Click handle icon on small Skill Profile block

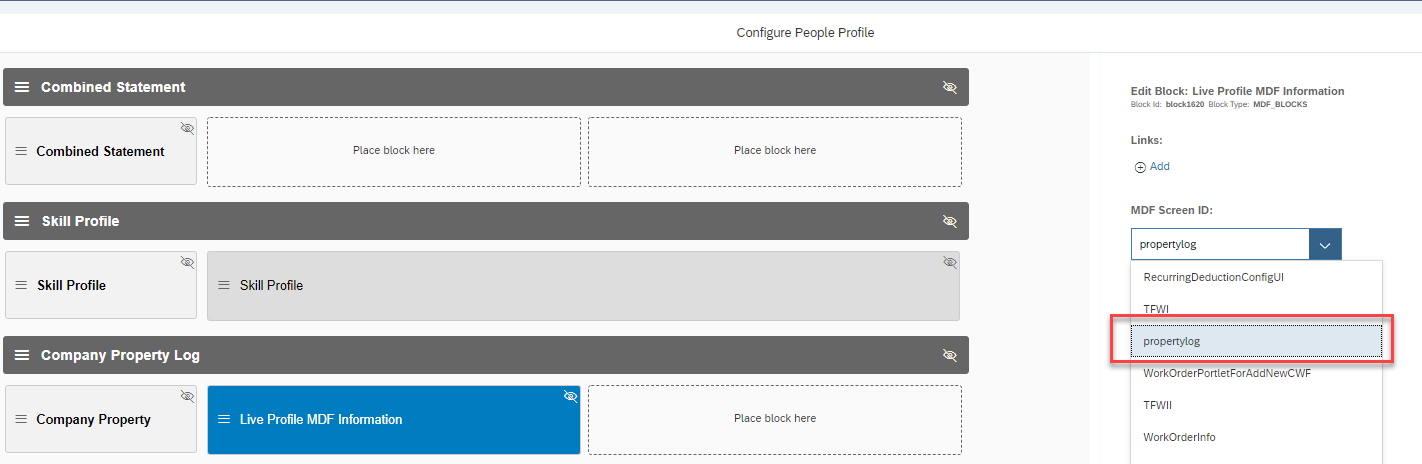pyautogui.click(x=21, y=285)
